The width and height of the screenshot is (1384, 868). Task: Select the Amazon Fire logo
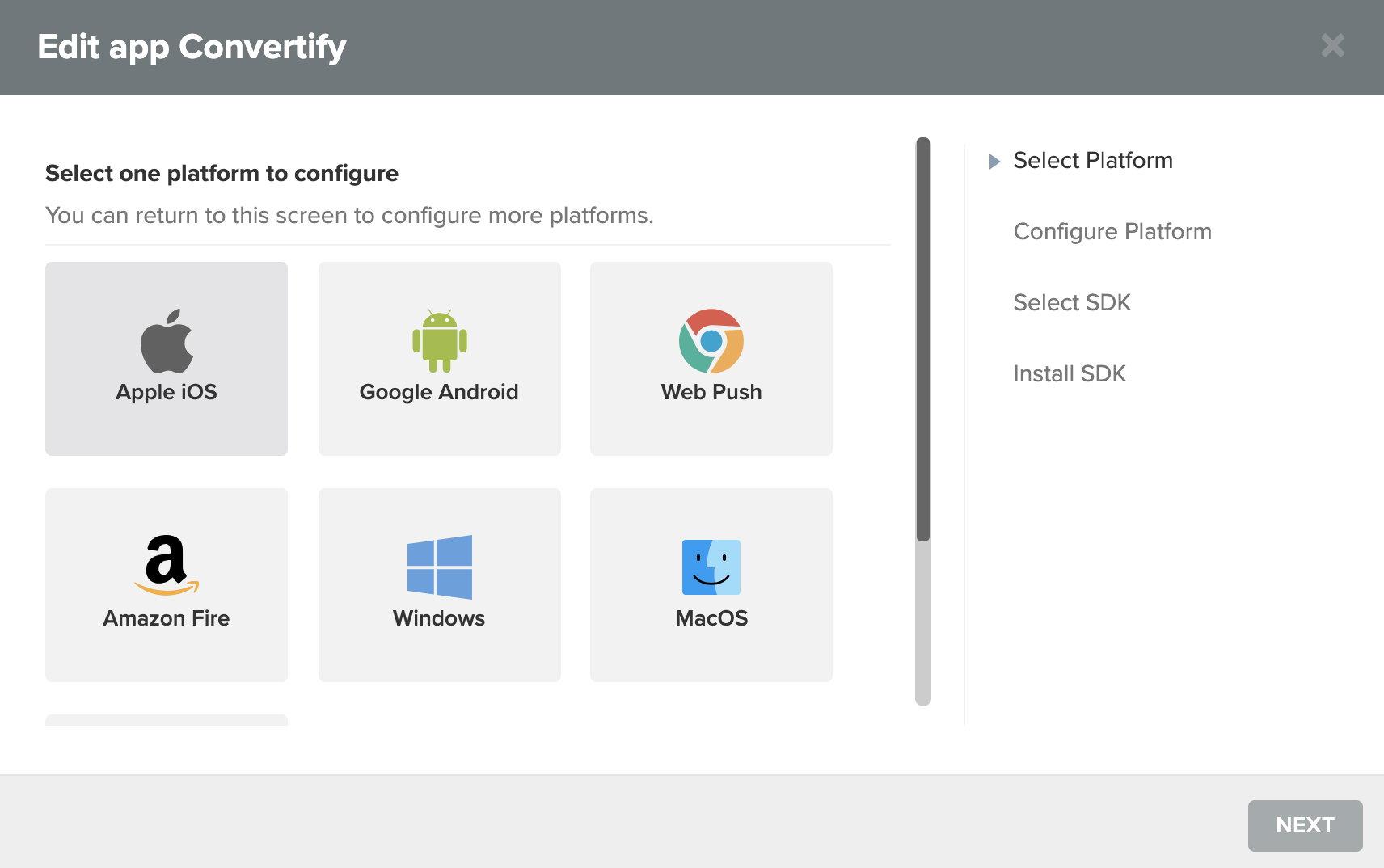[167, 565]
